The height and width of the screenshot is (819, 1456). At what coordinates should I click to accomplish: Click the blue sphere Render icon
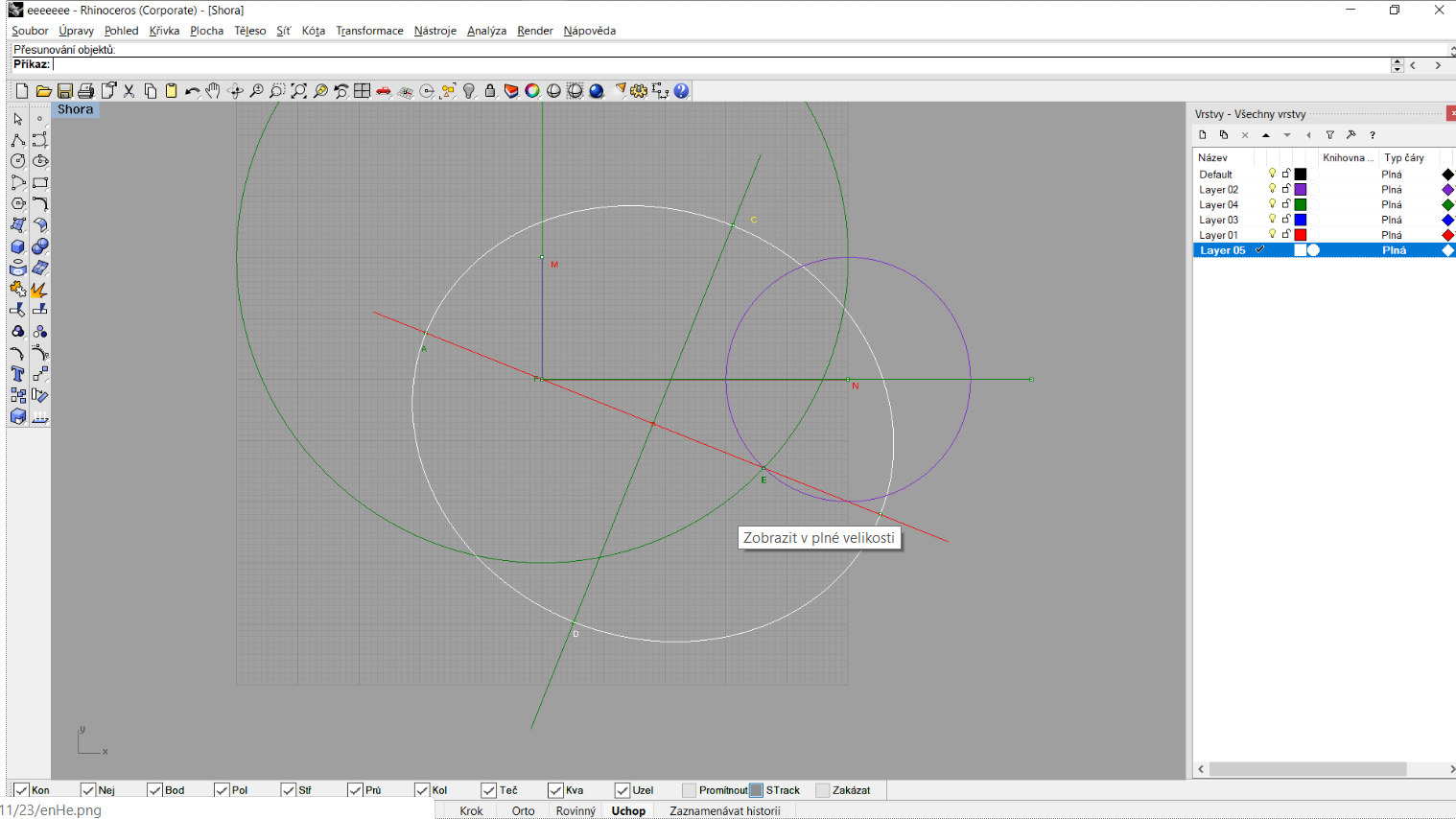pyautogui.click(x=597, y=91)
